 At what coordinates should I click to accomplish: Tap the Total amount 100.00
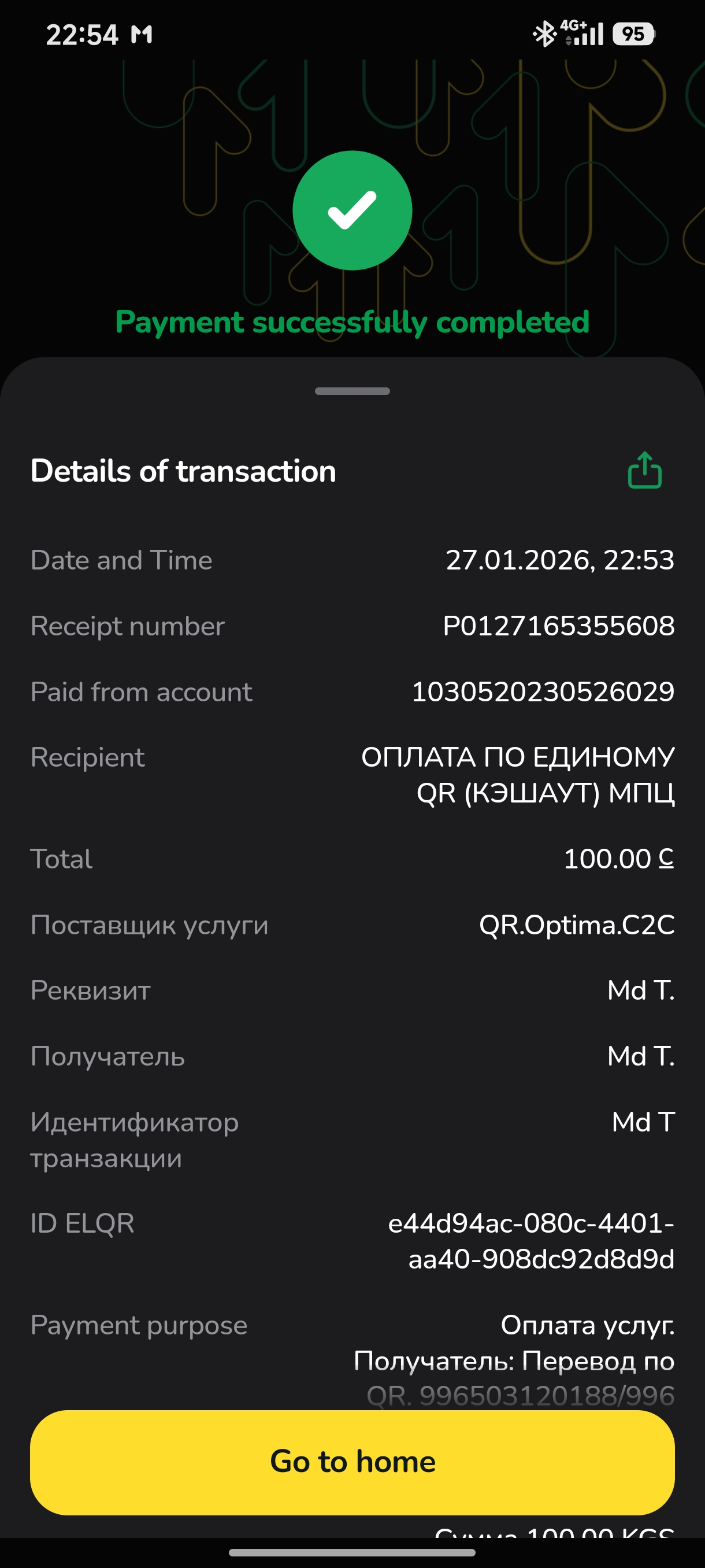point(618,858)
